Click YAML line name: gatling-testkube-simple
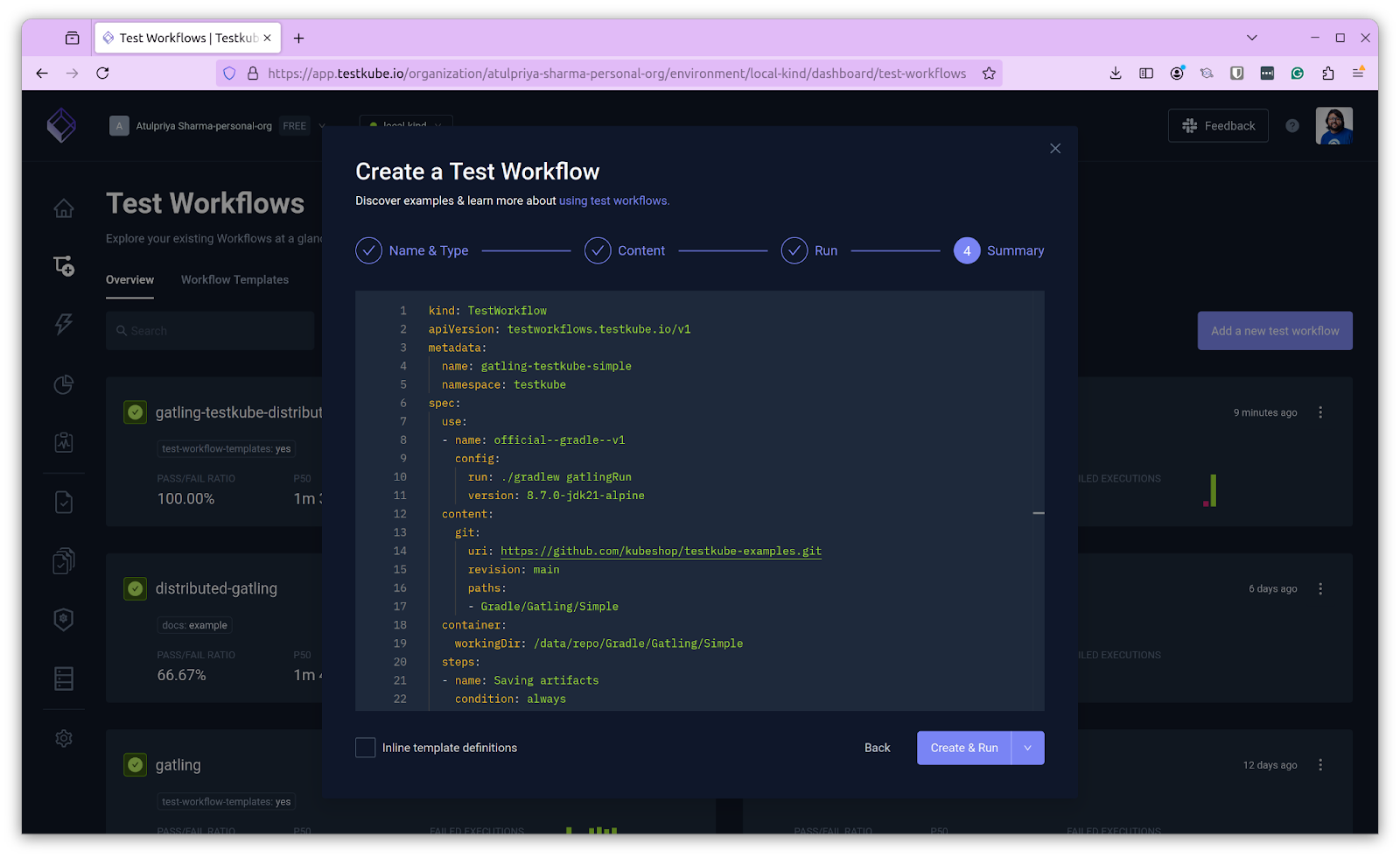 (536, 366)
